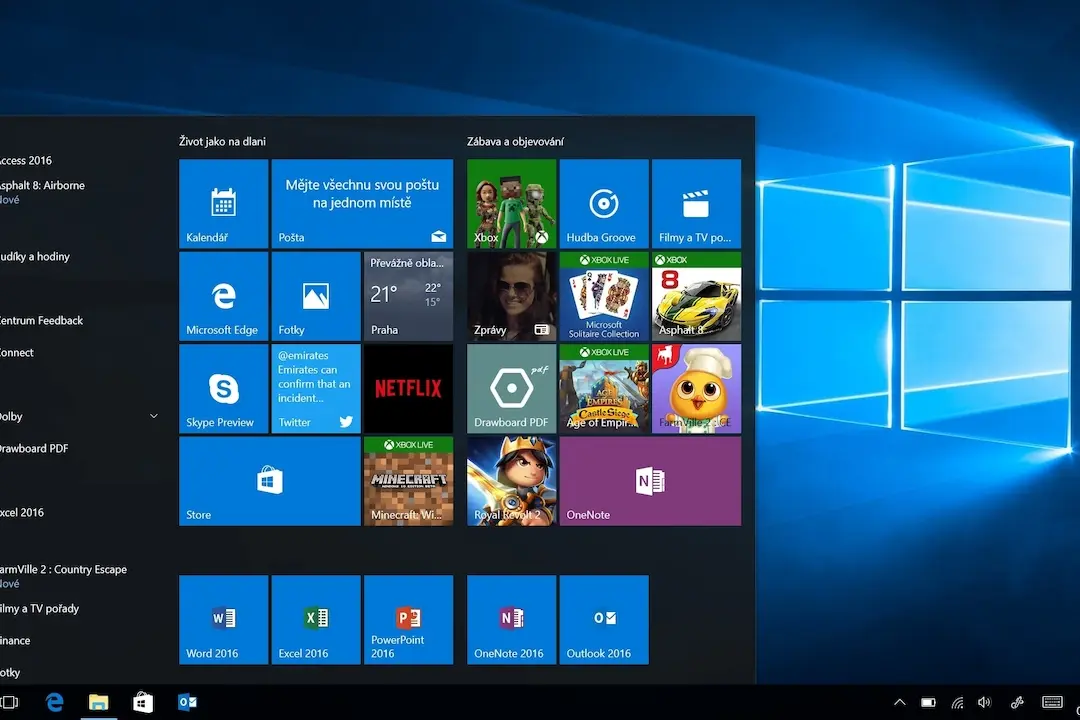1080x720 pixels.
Task: Open File Explorer from the taskbar
Action: pos(98,702)
